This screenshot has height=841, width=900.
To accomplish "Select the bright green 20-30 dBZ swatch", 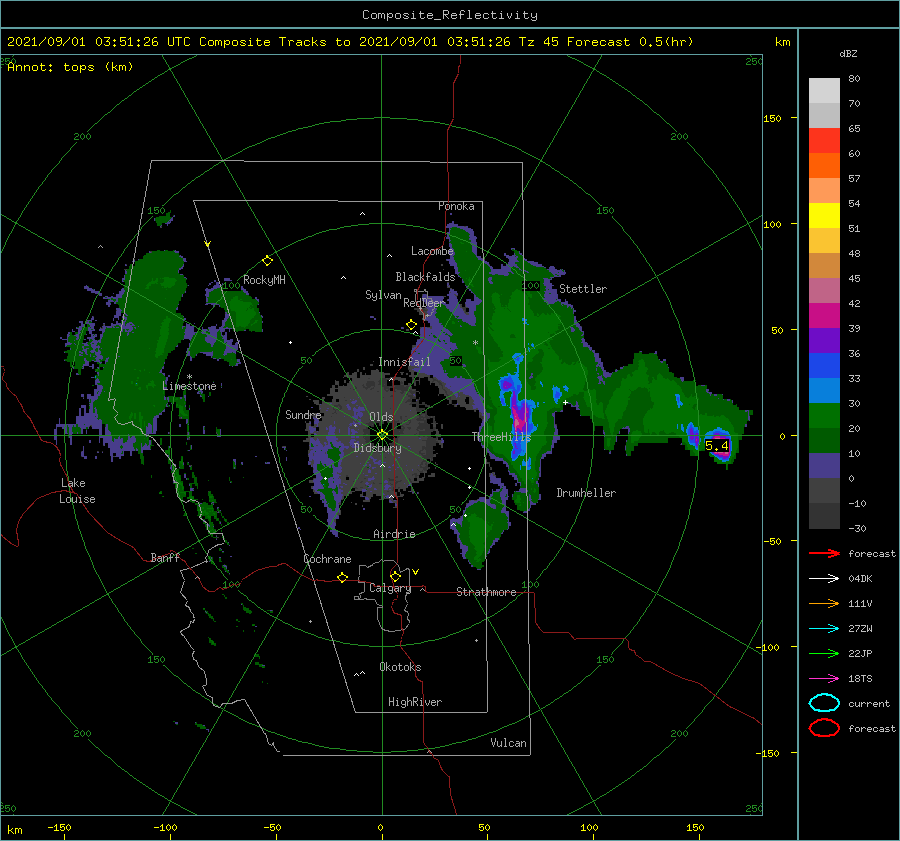I will click(x=824, y=415).
